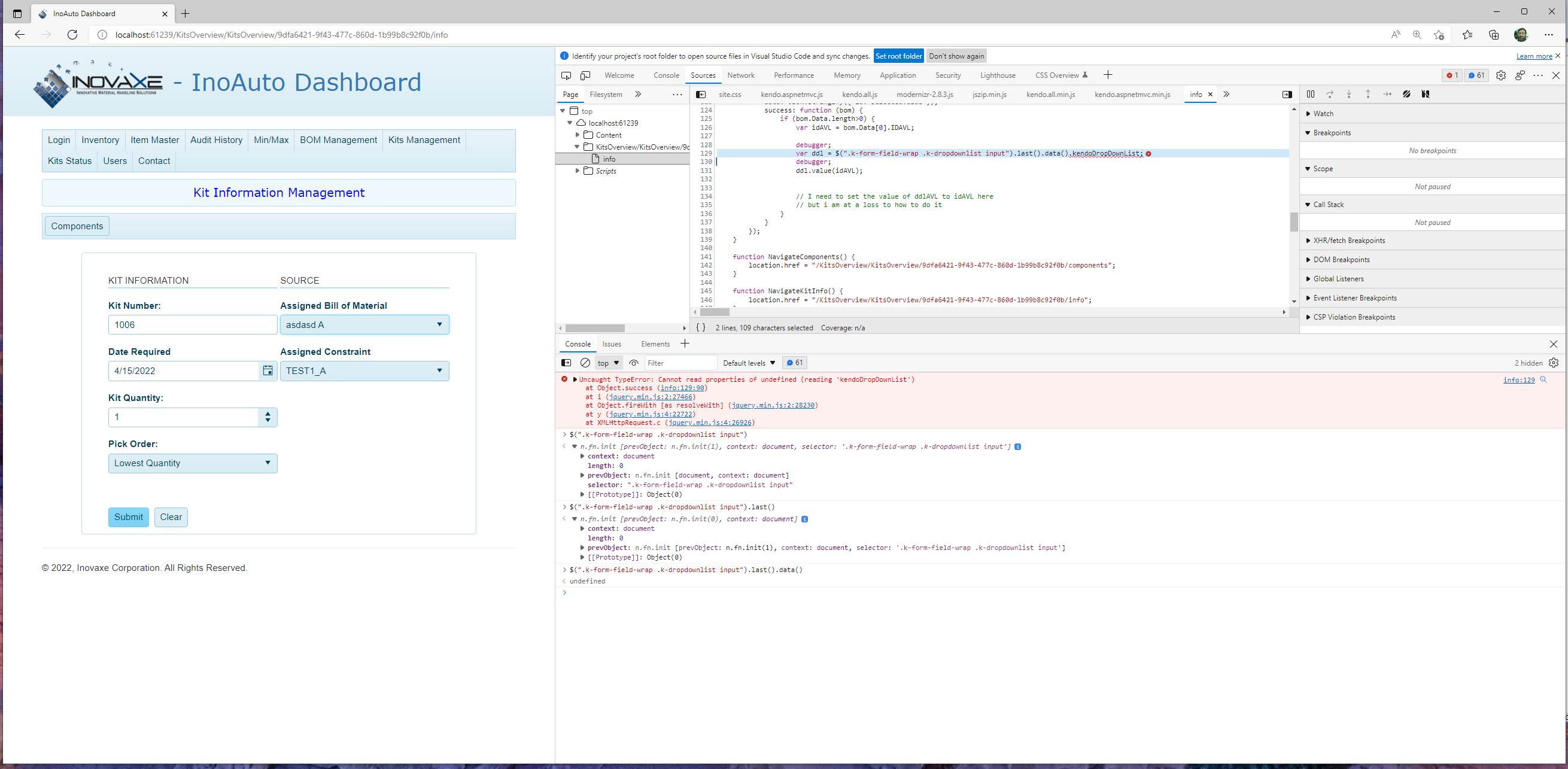Click the Kit Number input field

192,324
